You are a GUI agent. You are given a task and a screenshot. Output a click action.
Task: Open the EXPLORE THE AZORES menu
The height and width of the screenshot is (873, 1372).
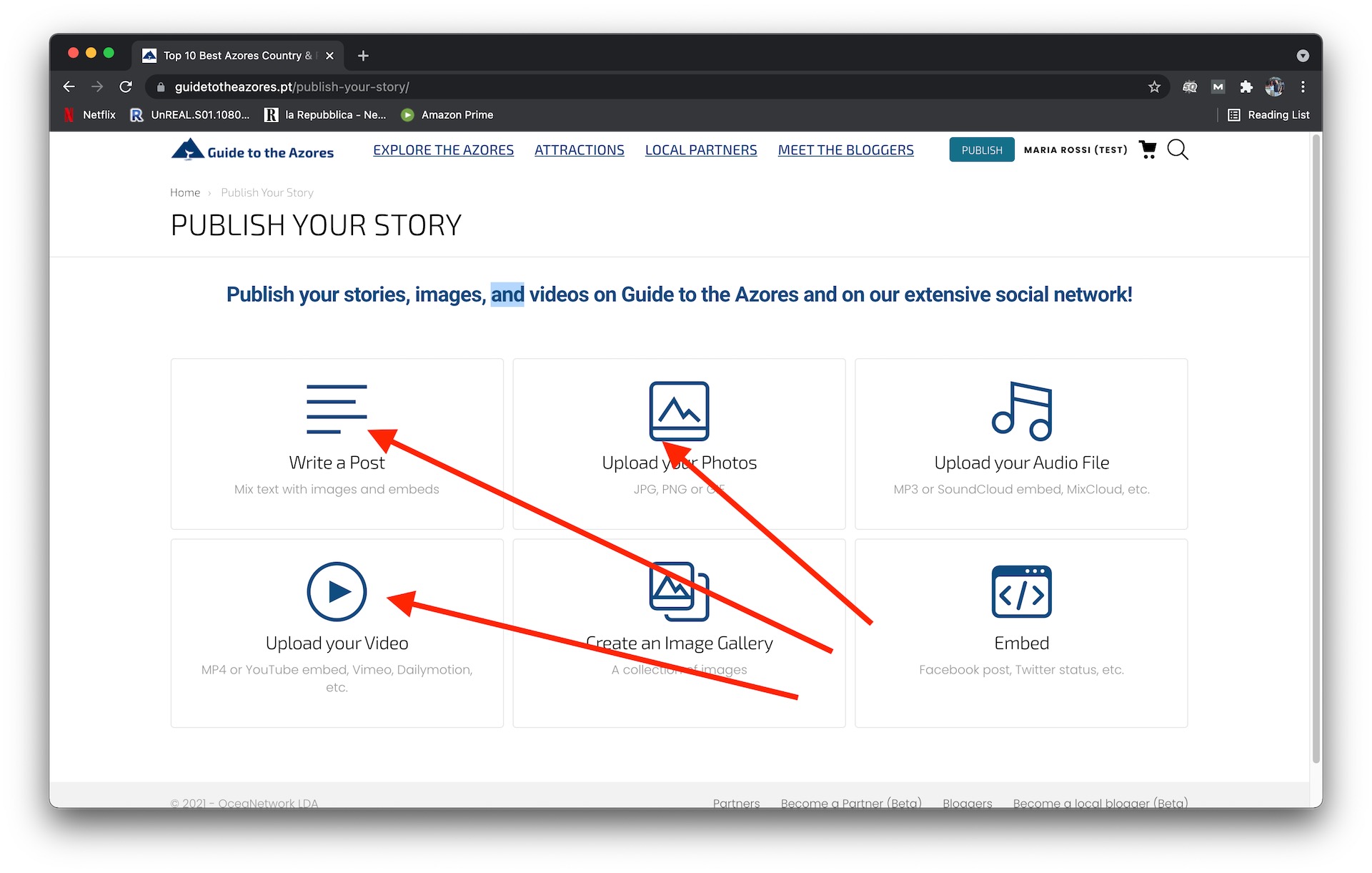pyautogui.click(x=443, y=149)
